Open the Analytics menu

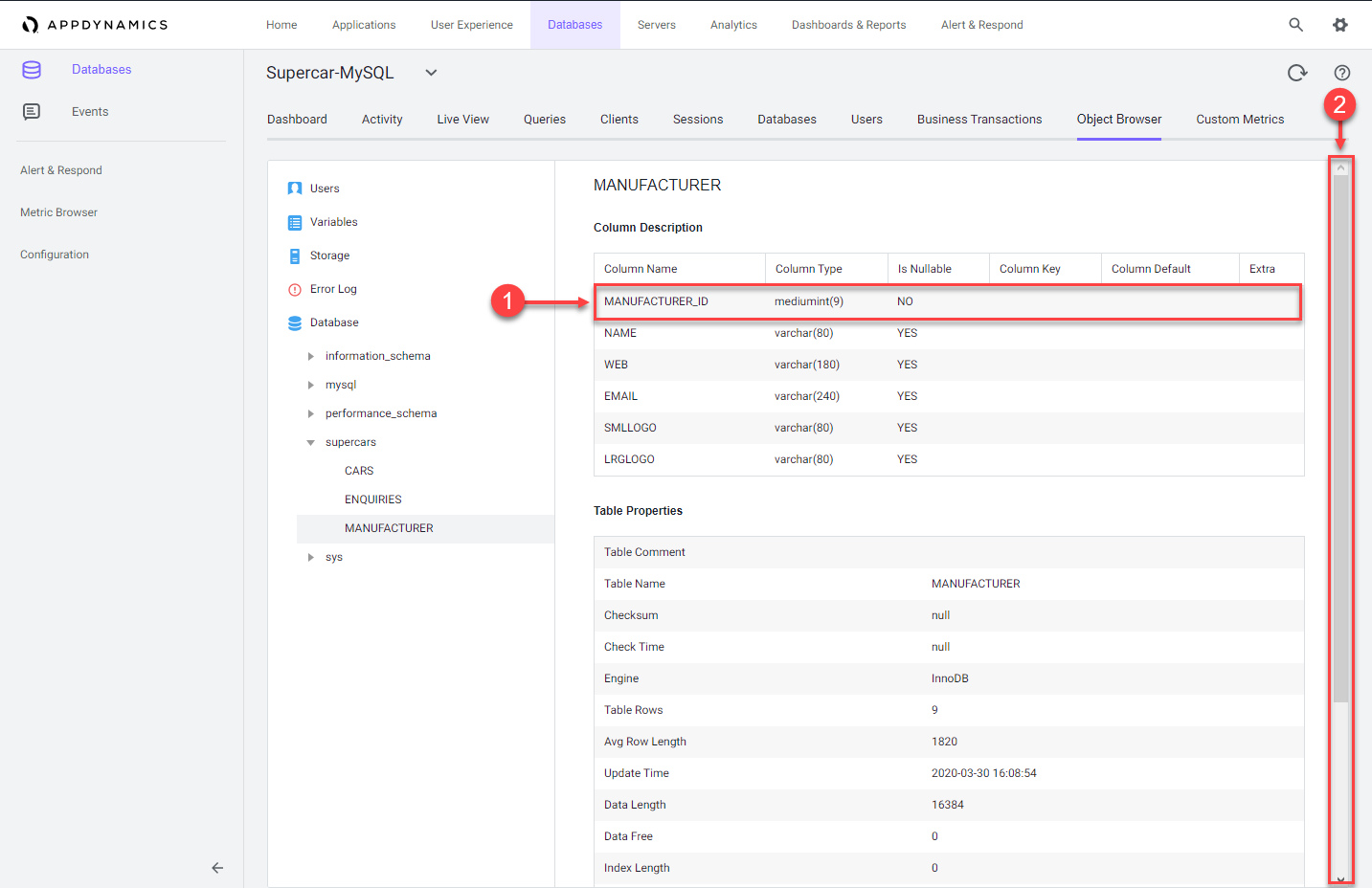click(x=733, y=25)
